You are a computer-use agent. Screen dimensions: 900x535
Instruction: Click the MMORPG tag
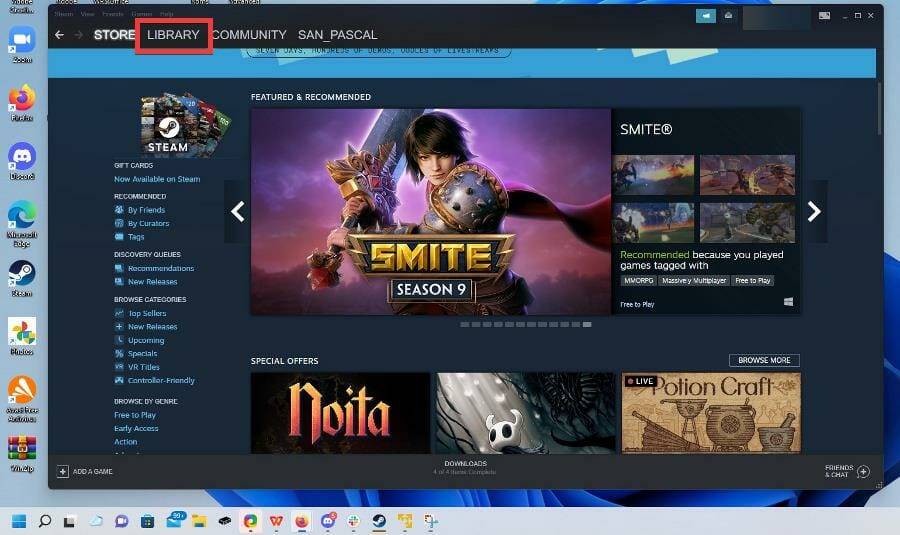(638, 281)
